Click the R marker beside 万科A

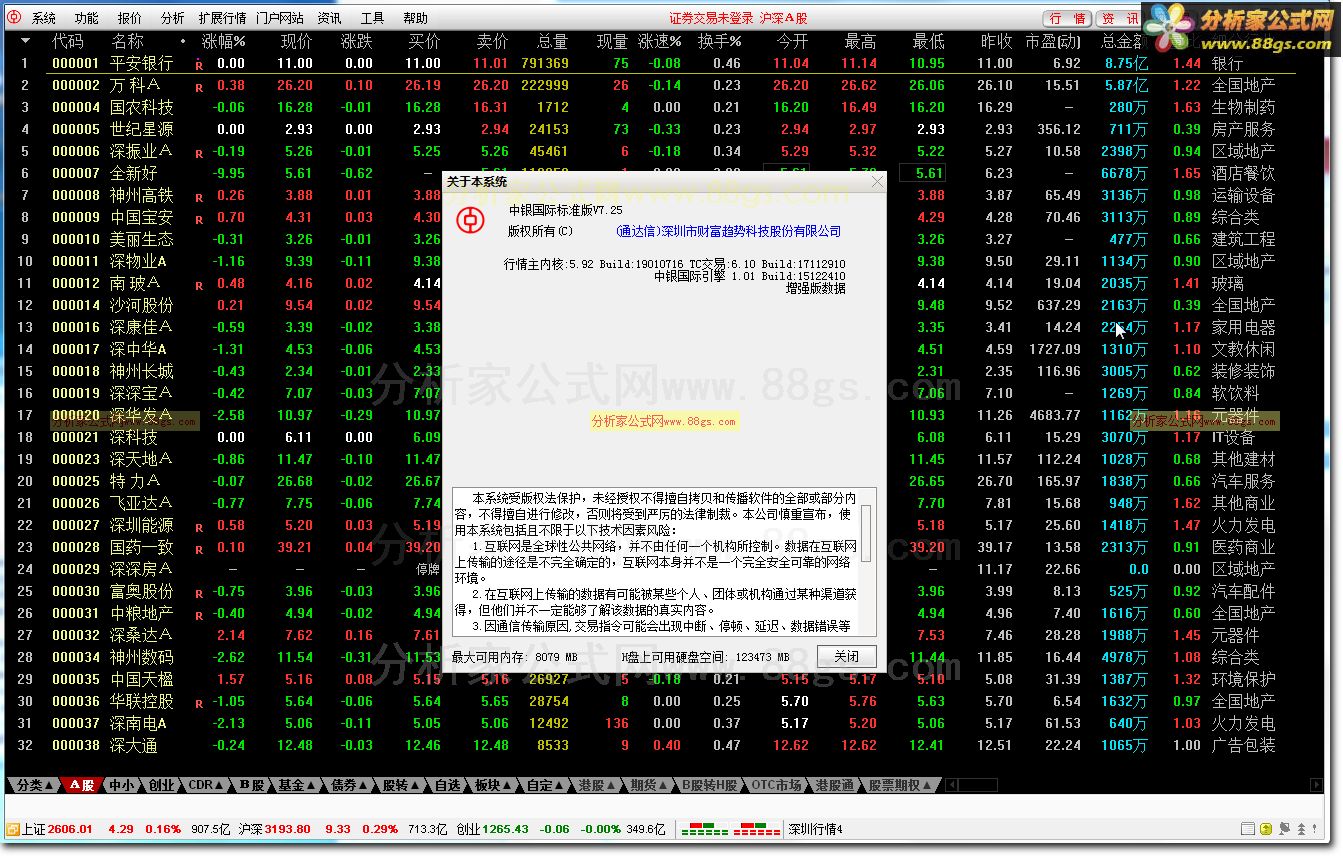[x=199, y=87]
